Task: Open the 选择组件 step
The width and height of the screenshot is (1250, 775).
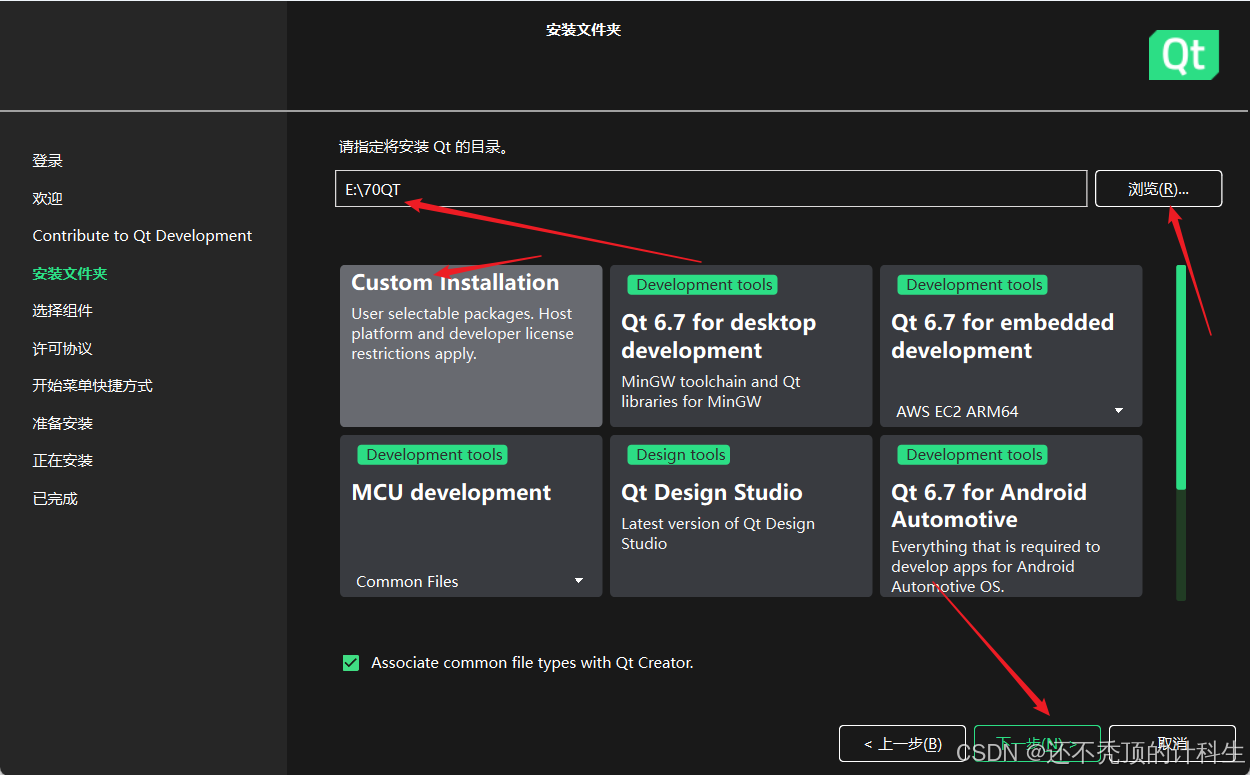Action: pyautogui.click(x=62, y=311)
